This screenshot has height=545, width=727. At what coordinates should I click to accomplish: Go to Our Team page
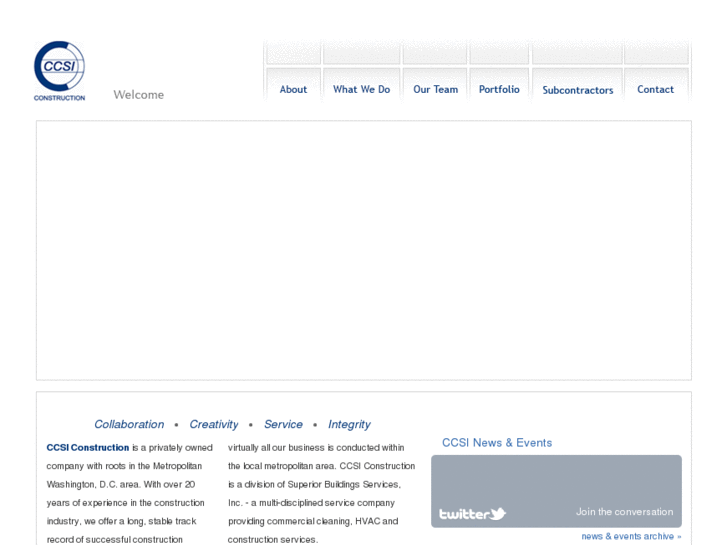(x=435, y=90)
